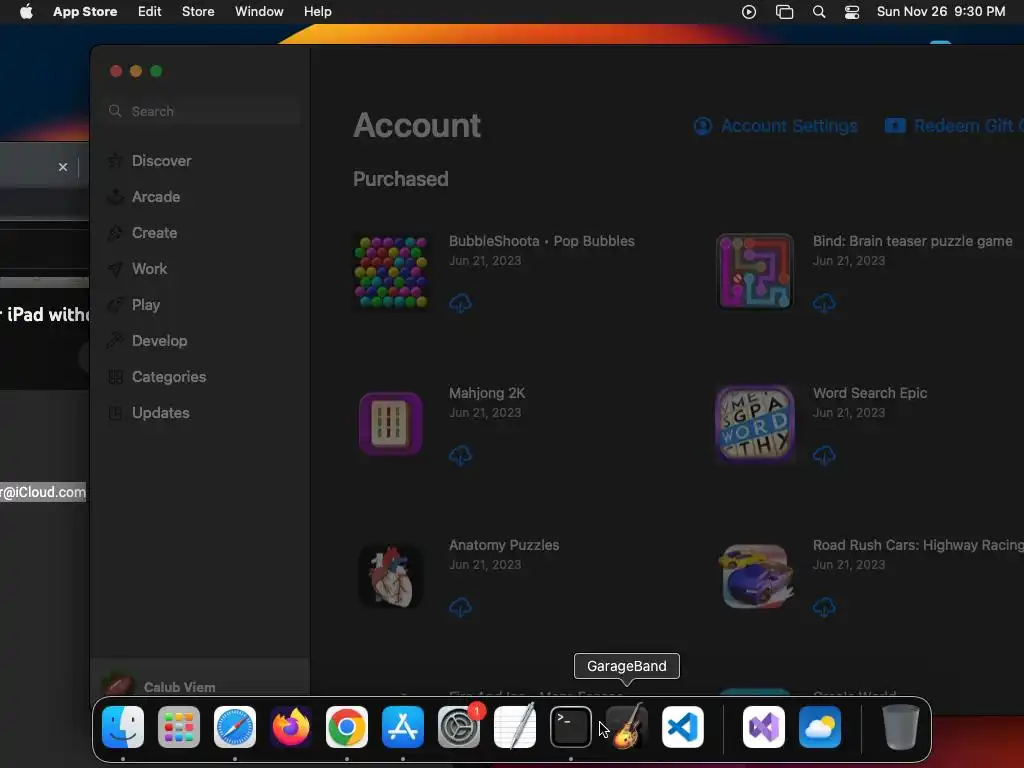Open the Mahjong 2K app icon
Viewport: 1024px width, 768px height.
click(391, 423)
